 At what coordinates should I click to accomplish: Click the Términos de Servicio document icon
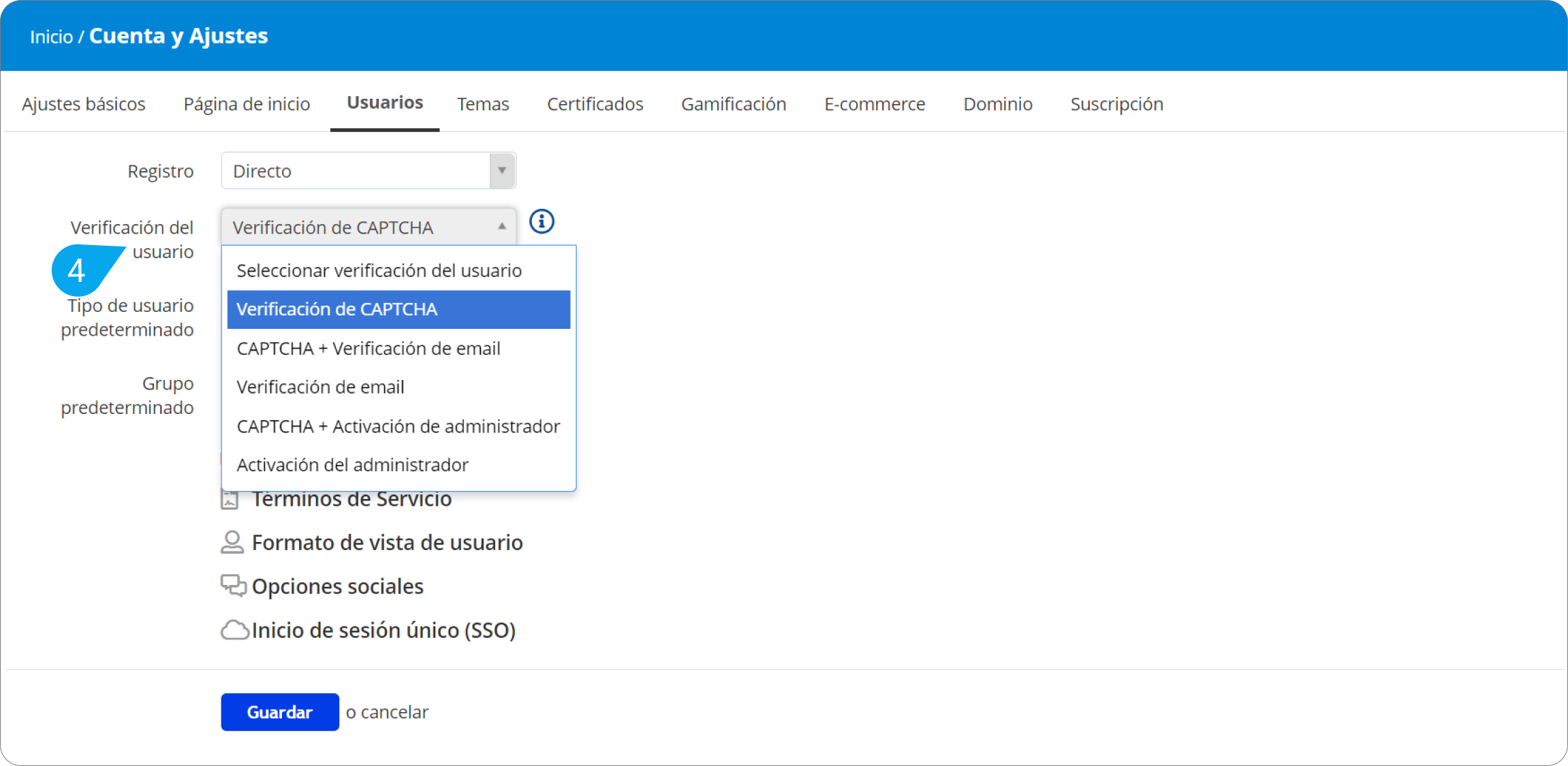tap(230, 500)
